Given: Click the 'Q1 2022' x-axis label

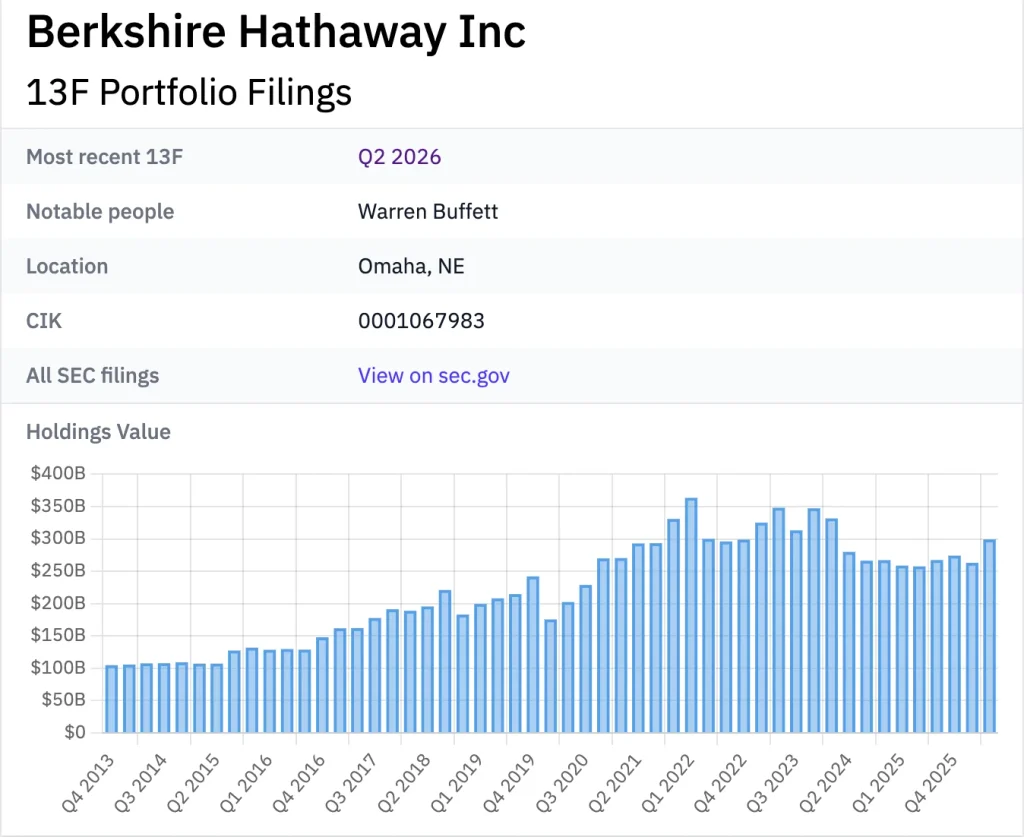Looking at the screenshot, I should click(x=668, y=783).
